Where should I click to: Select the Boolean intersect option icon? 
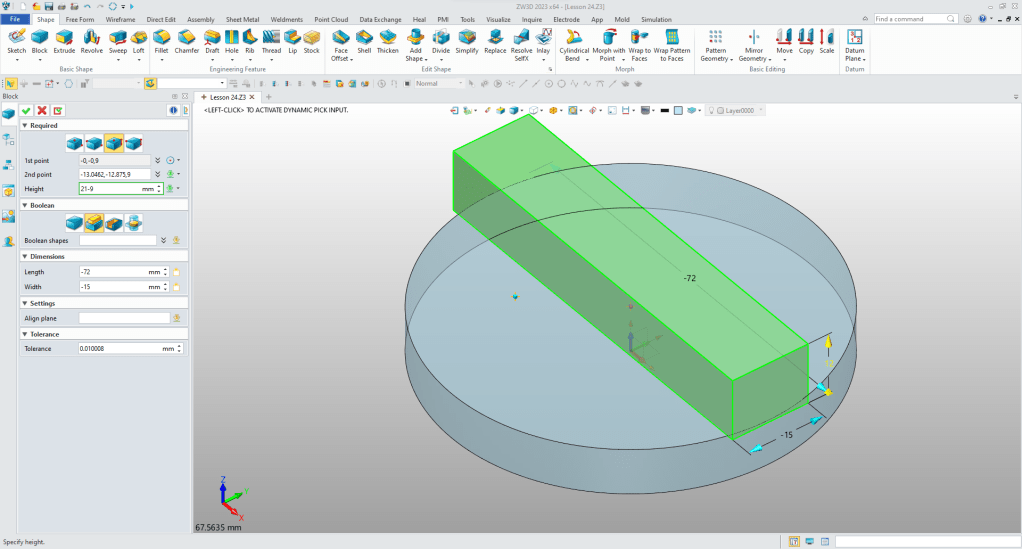pos(133,221)
